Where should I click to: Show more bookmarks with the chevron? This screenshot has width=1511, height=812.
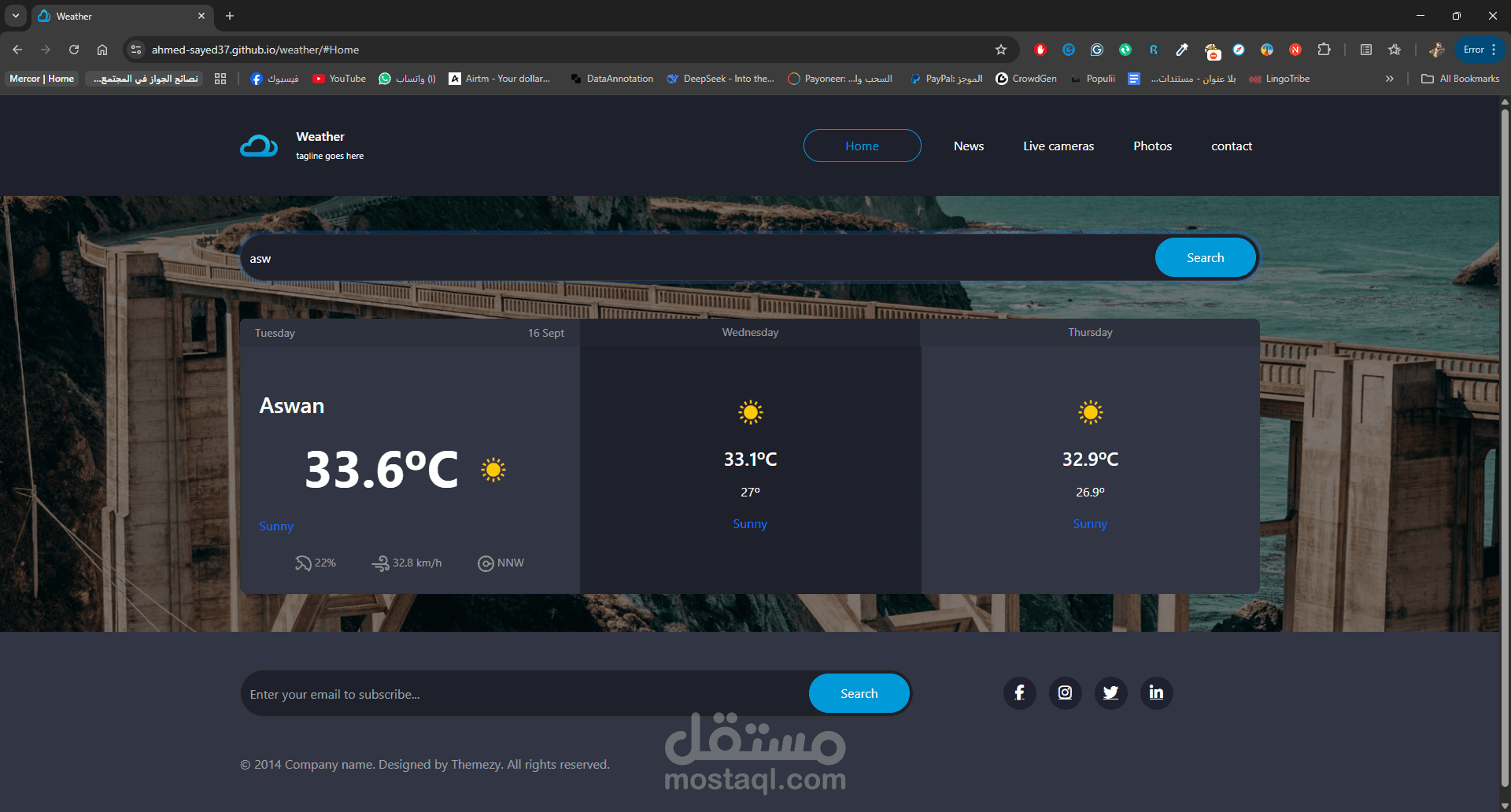(1390, 79)
